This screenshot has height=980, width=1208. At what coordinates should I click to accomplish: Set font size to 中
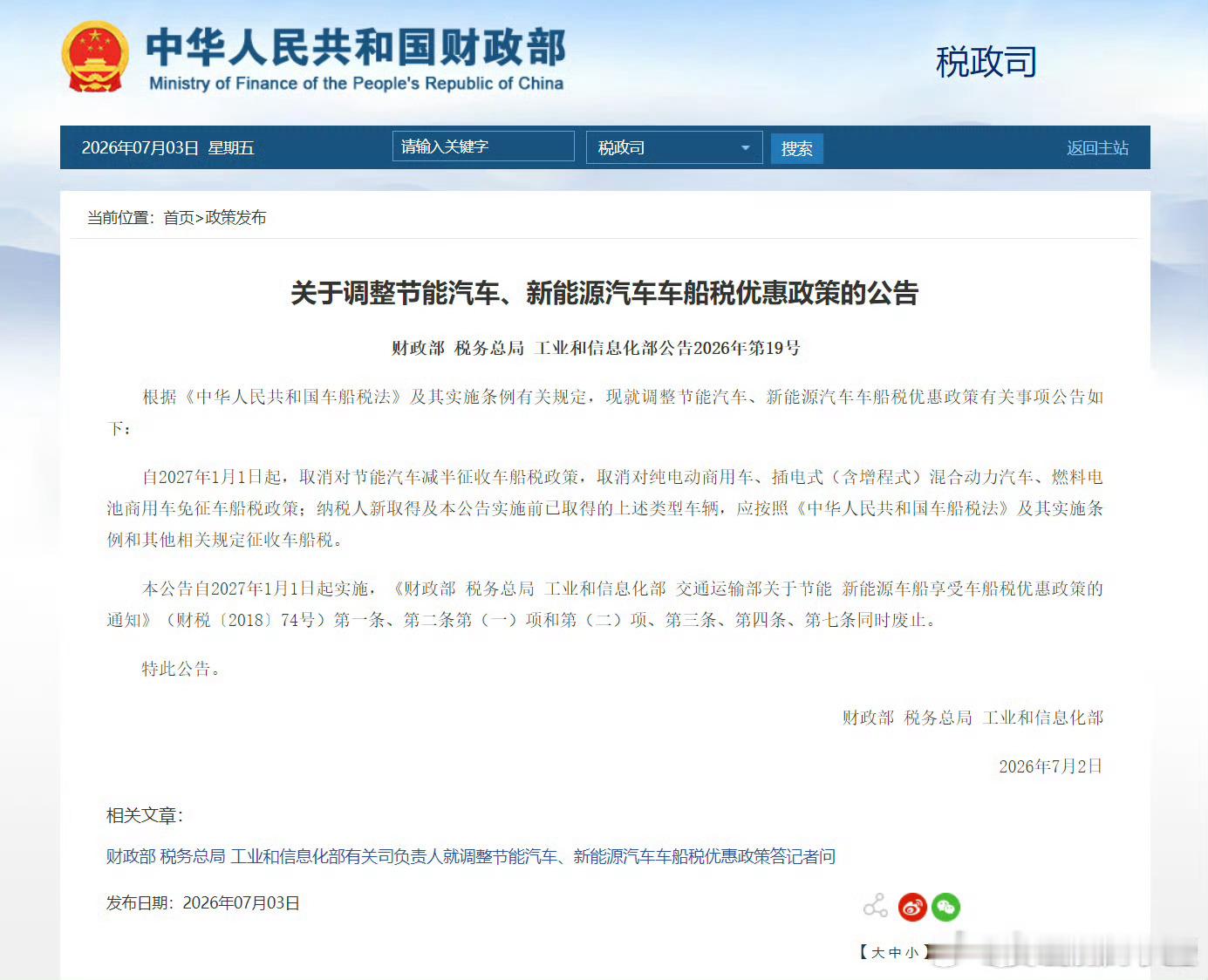click(x=895, y=952)
